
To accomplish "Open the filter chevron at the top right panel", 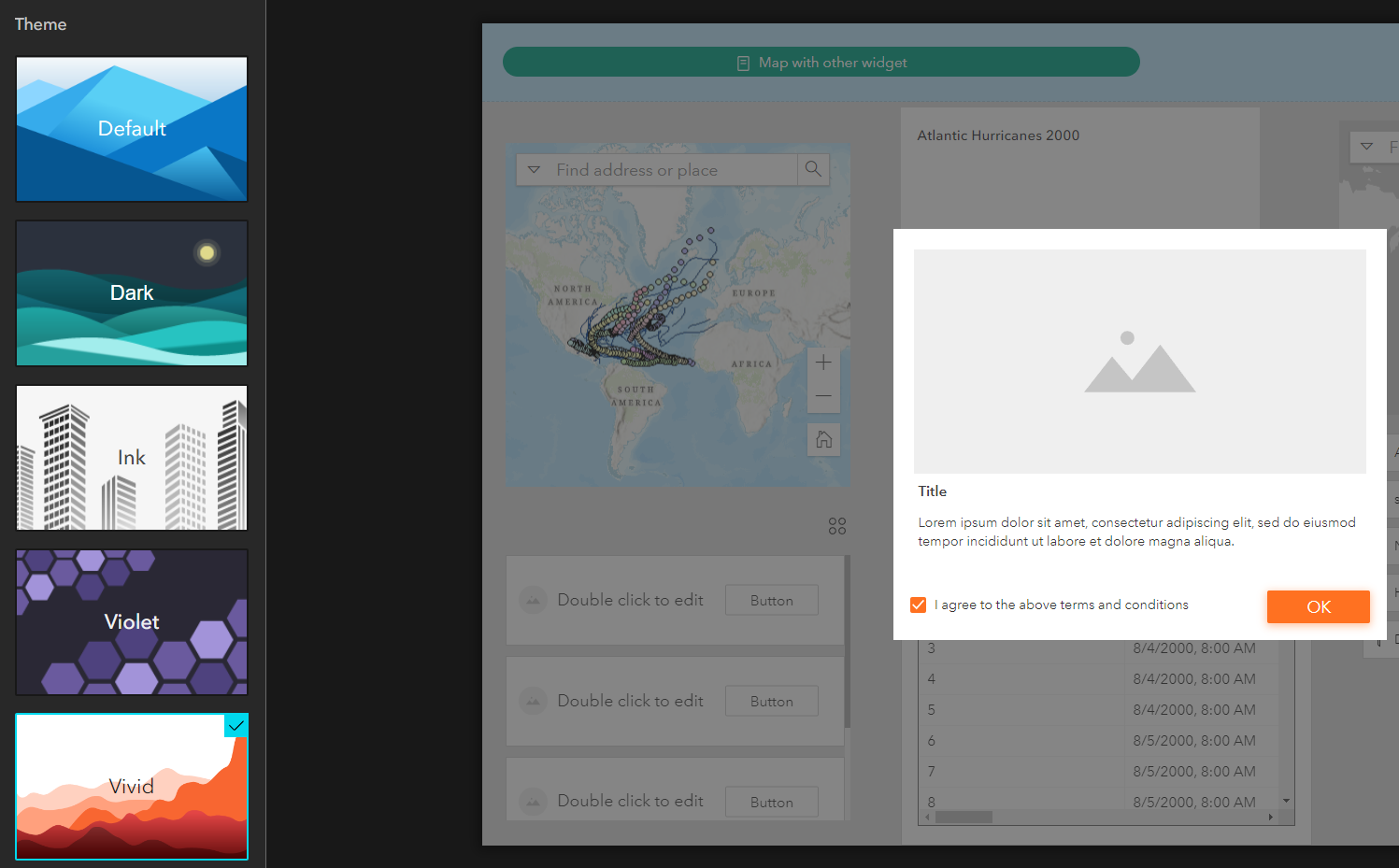I will (1367, 147).
